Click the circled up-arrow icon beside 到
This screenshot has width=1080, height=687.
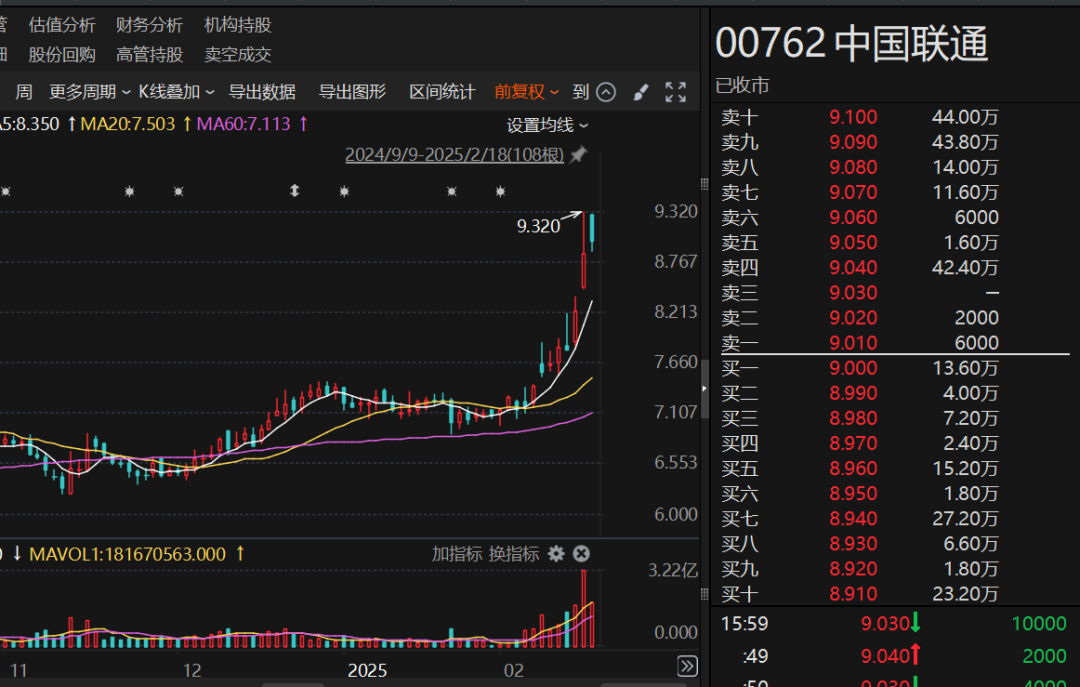tap(605, 92)
